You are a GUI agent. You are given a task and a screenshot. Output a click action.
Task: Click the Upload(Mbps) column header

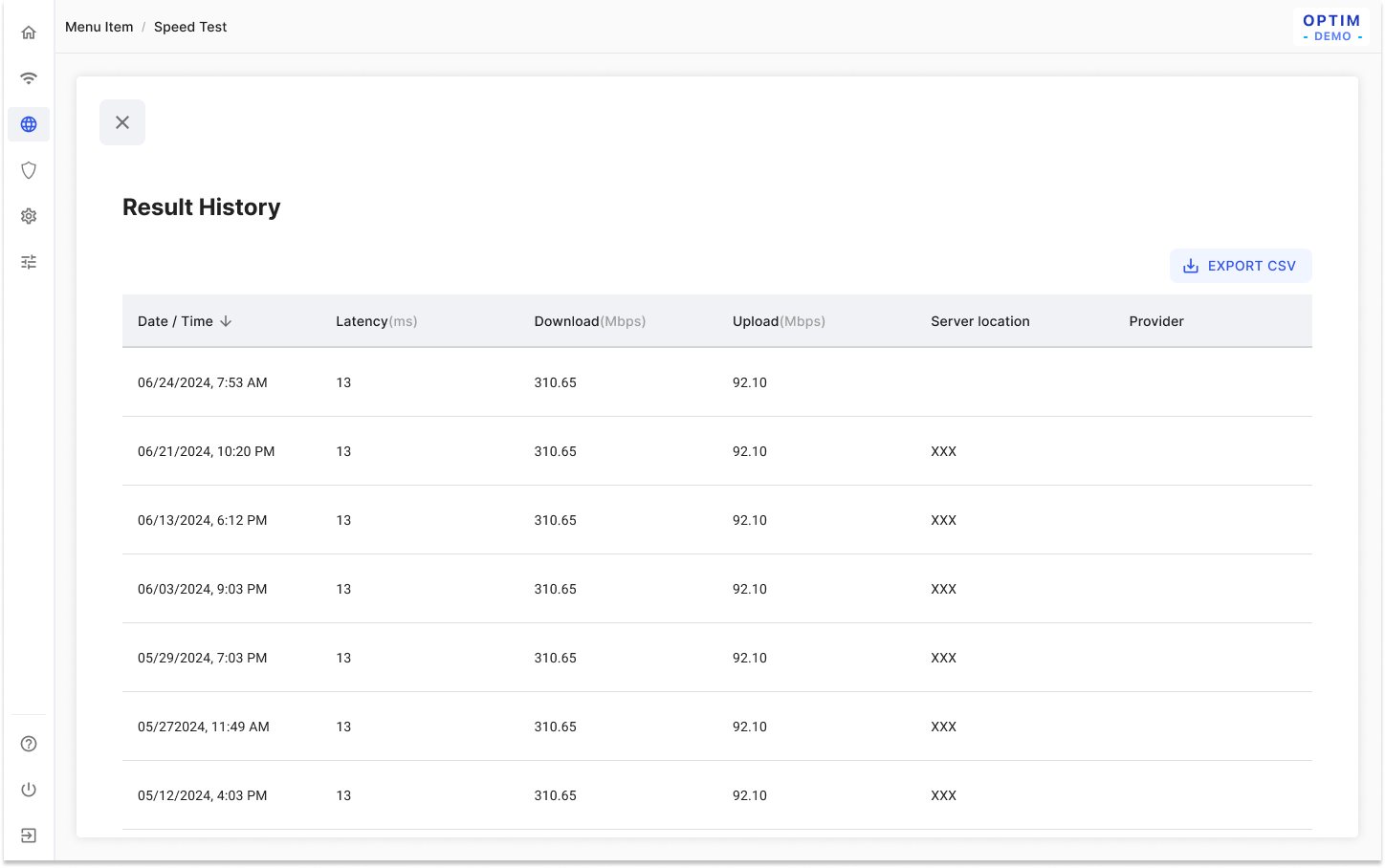tap(779, 321)
